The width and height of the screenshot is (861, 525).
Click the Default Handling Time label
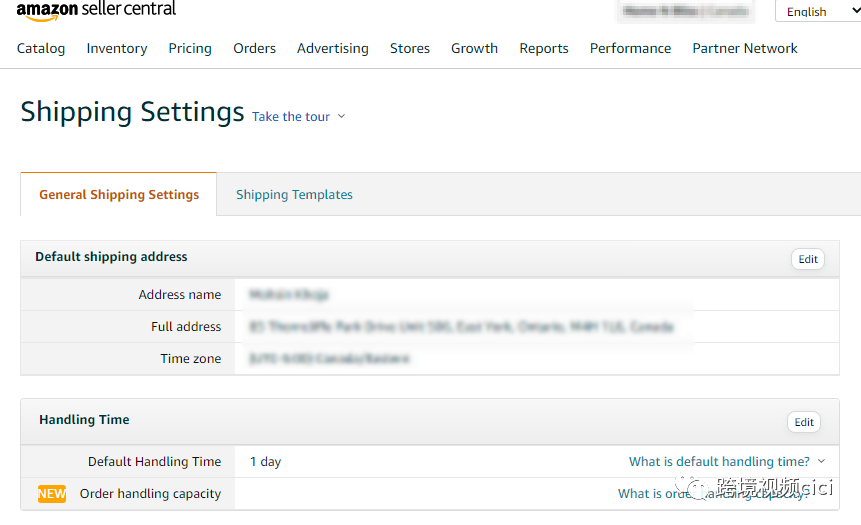154,461
